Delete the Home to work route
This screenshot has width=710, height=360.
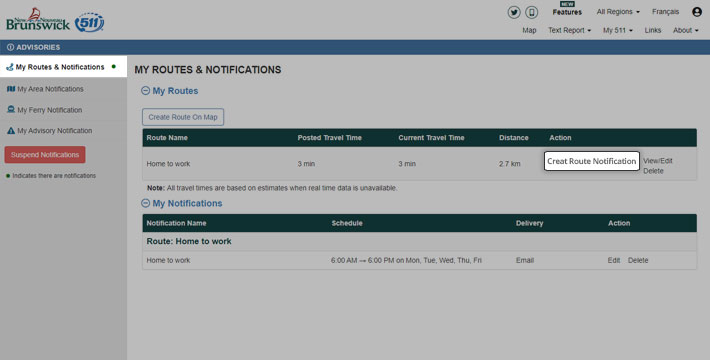pyautogui.click(x=653, y=171)
